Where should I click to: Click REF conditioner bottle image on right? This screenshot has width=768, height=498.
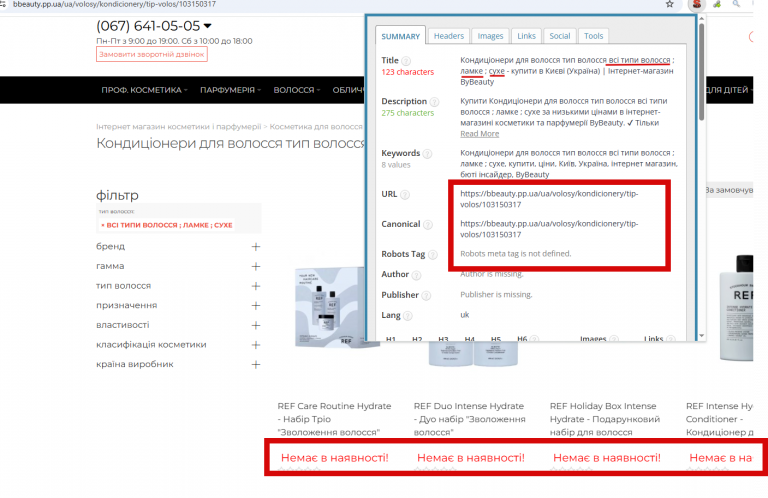pos(736,308)
